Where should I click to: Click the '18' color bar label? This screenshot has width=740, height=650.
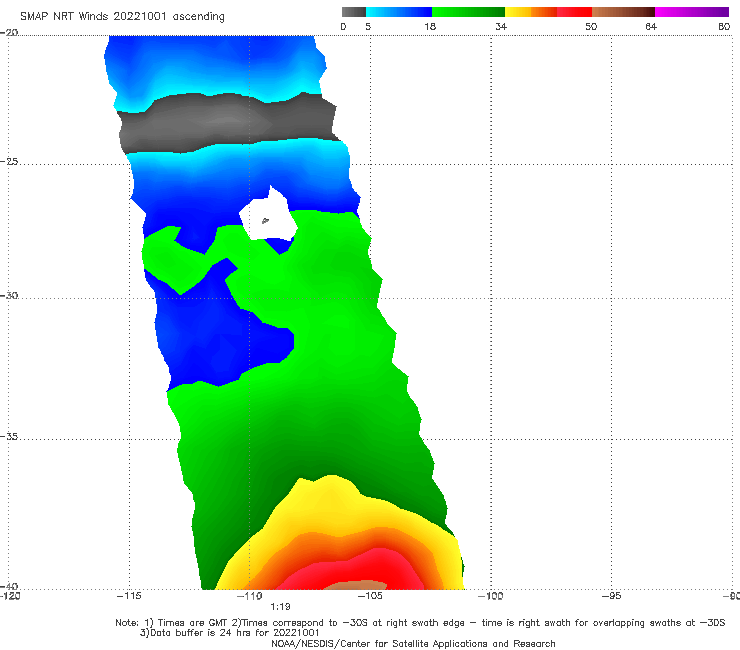click(430, 26)
